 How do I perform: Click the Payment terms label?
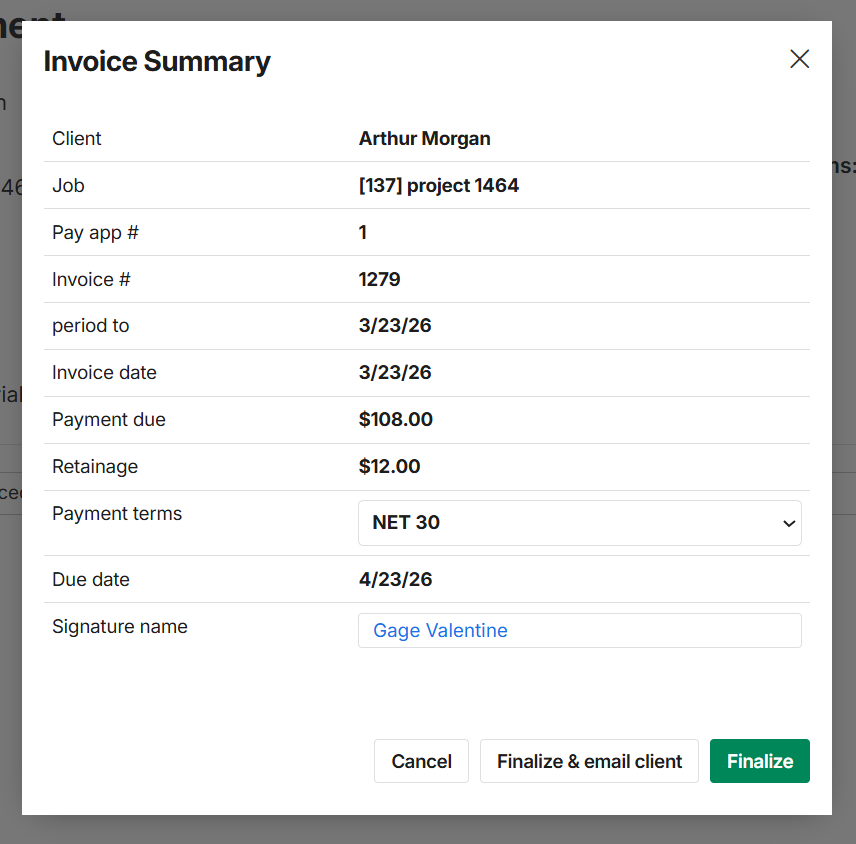click(x=117, y=514)
